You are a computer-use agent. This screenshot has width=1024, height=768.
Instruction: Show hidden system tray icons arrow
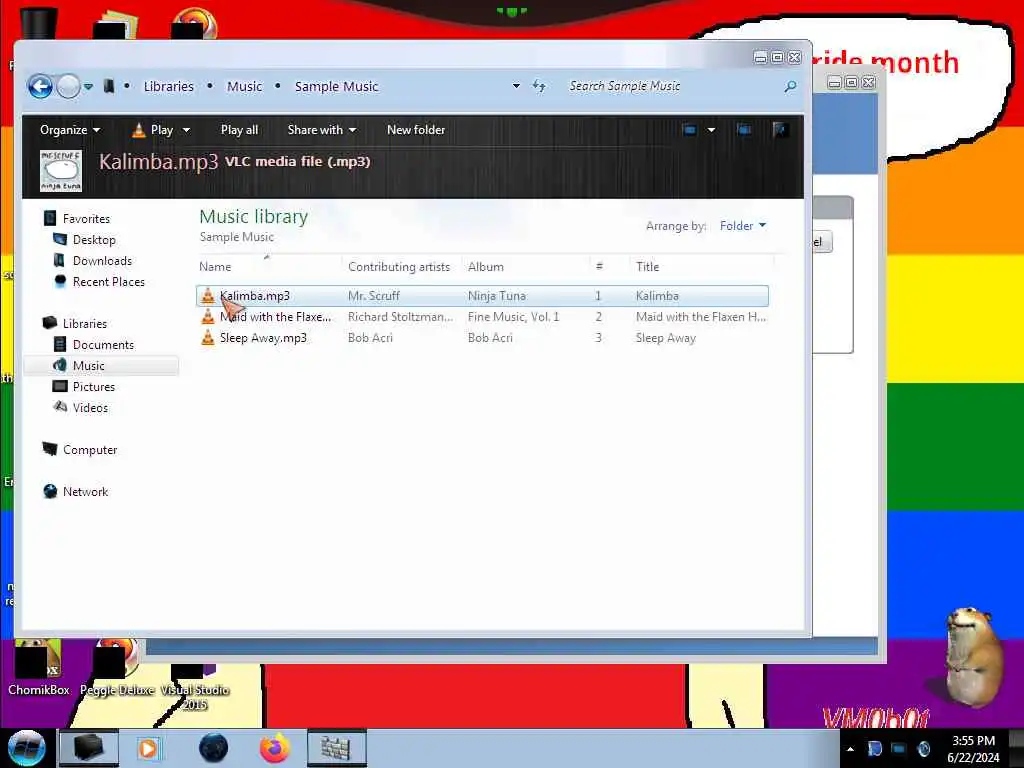pos(850,749)
